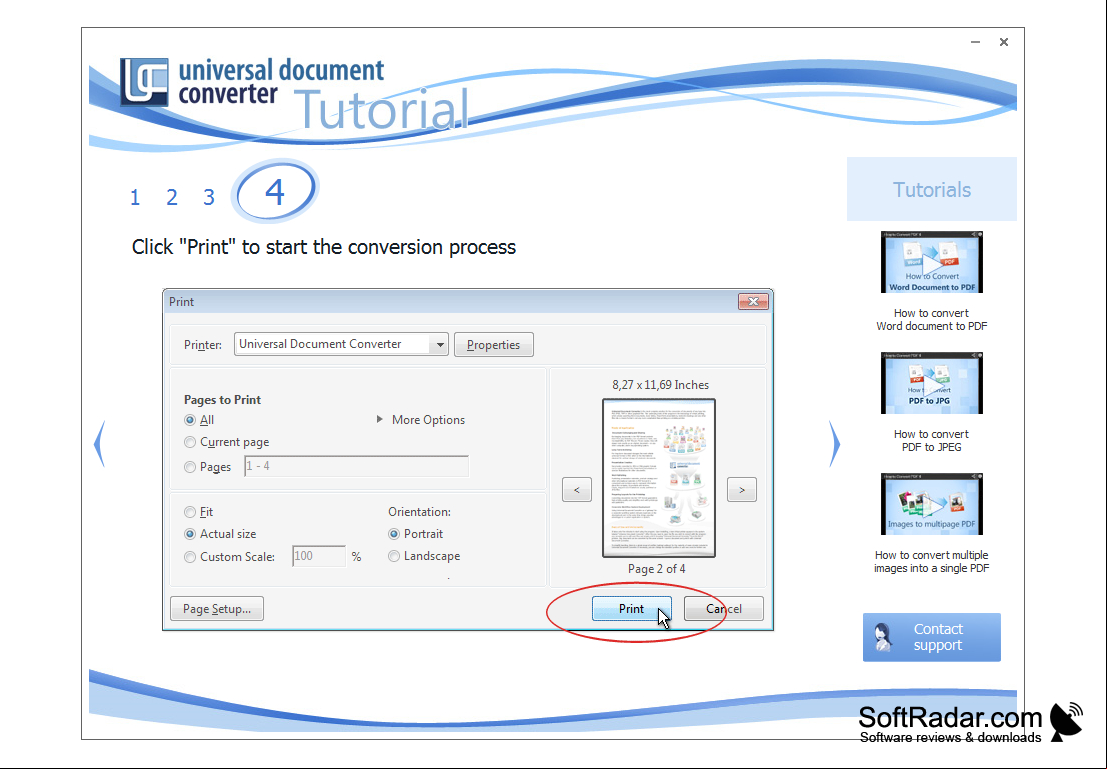The width and height of the screenshot is (1107, 769).
Task: Close the Print dialog
Action: 753,302
